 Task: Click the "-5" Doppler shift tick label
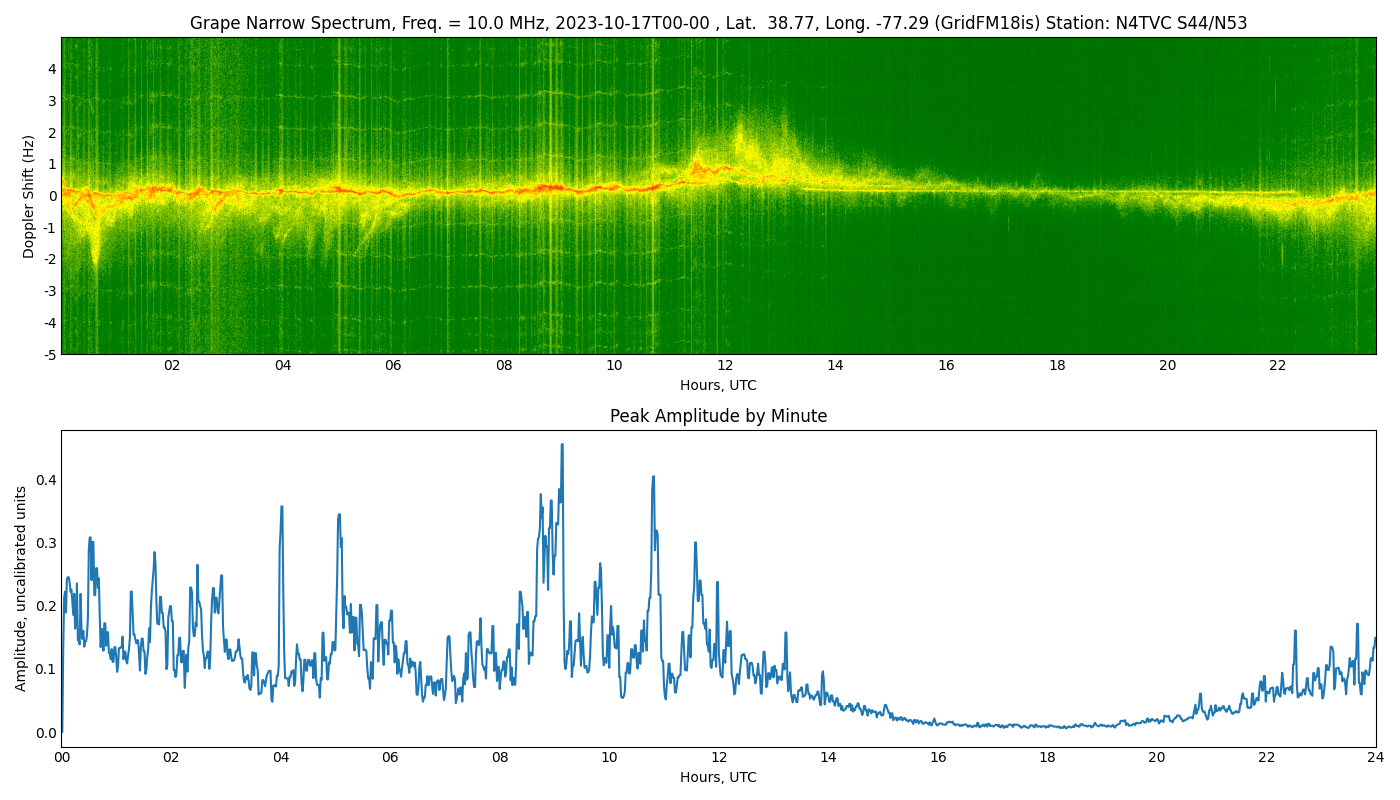click(48, 354)
